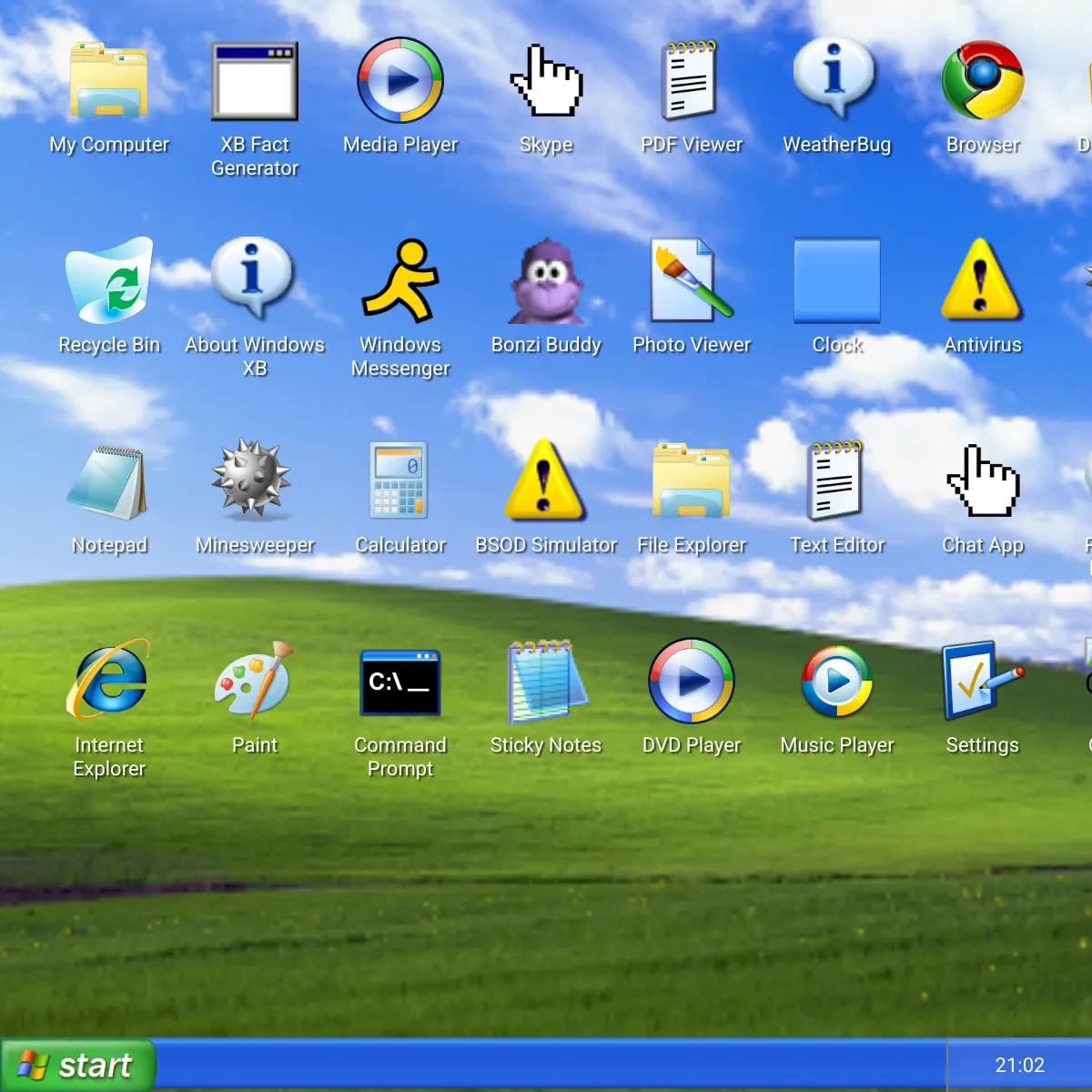Open the File Explorer folder icon
Image resolution: width=1092 pixels, height=1092 pixels.
[x=692, y=480]
